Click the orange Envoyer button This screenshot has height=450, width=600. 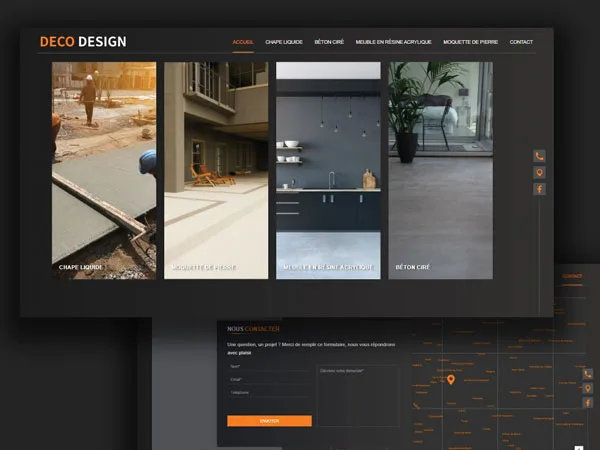(x=269, y=421)
